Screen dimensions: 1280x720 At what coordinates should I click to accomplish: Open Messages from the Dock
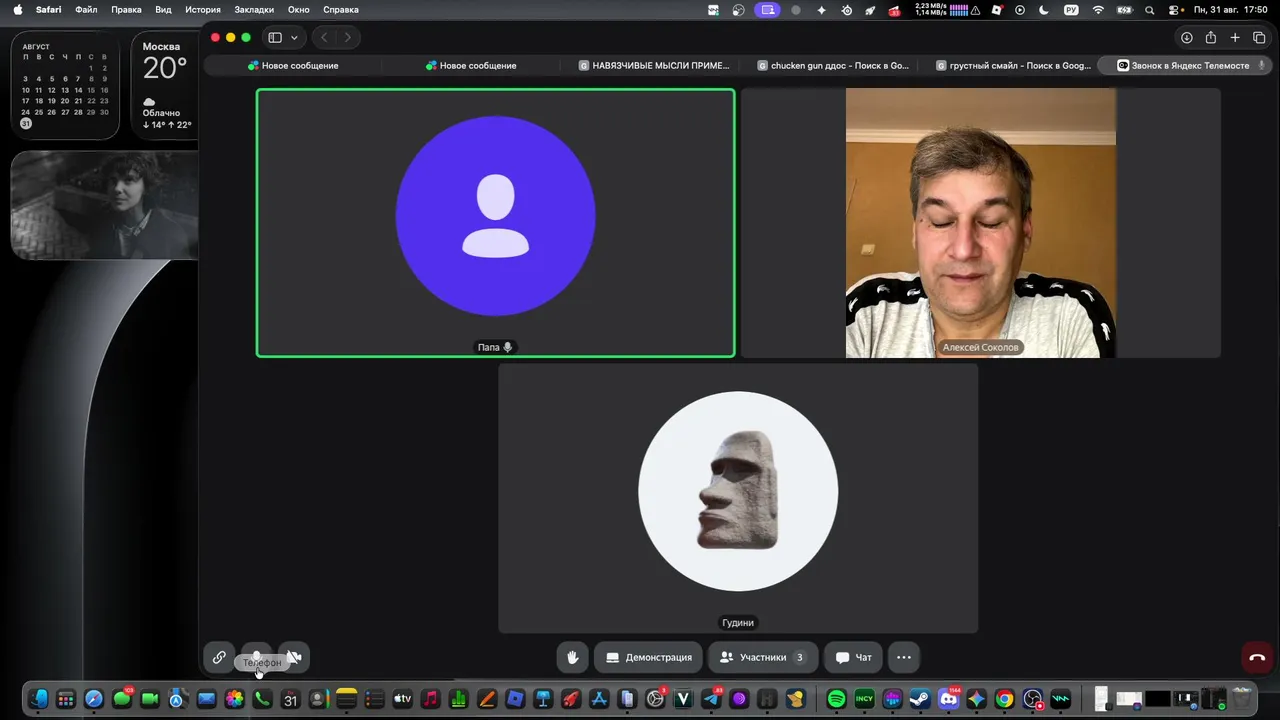122,699
